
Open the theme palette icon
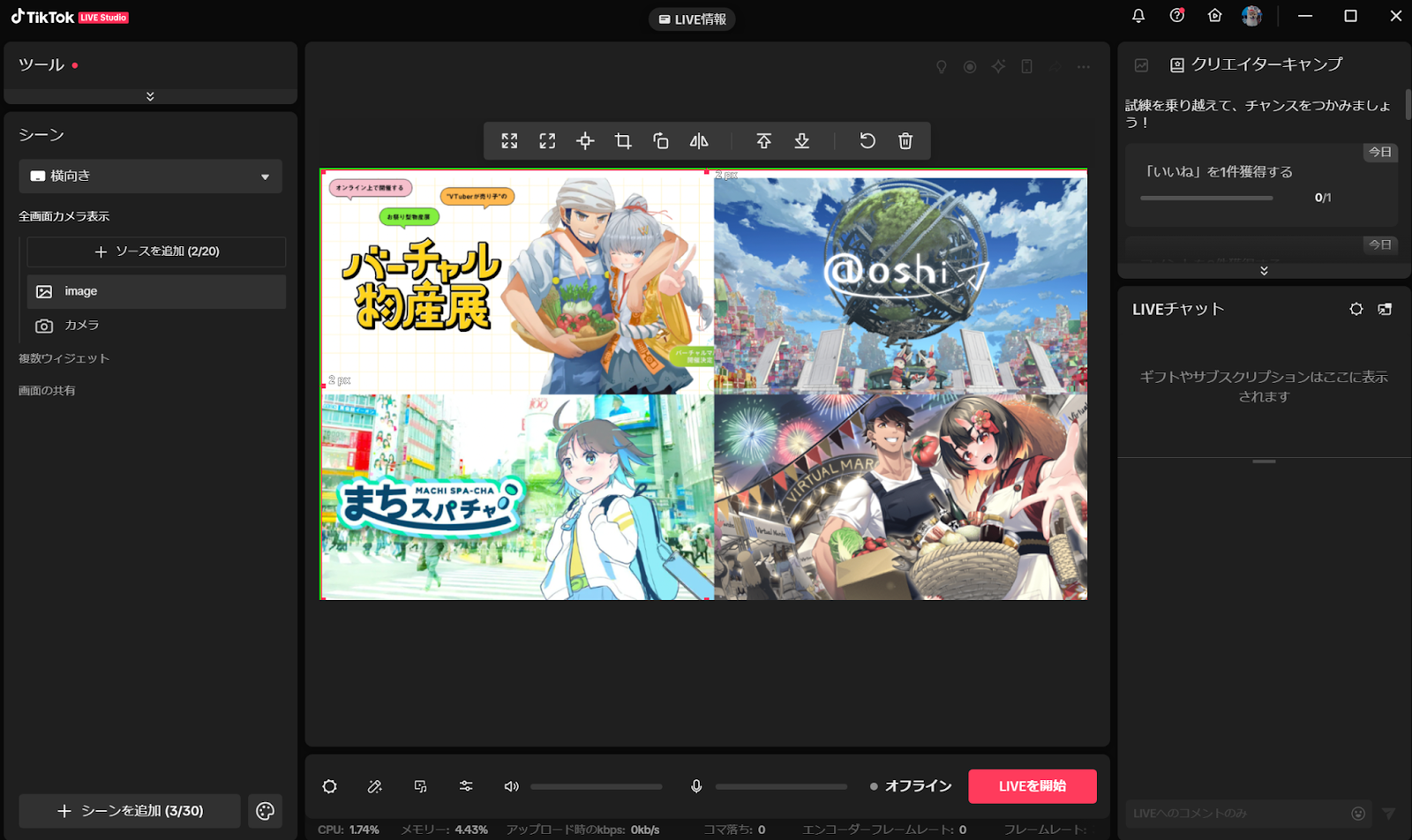pyautogui.click(x=265, y=811)
